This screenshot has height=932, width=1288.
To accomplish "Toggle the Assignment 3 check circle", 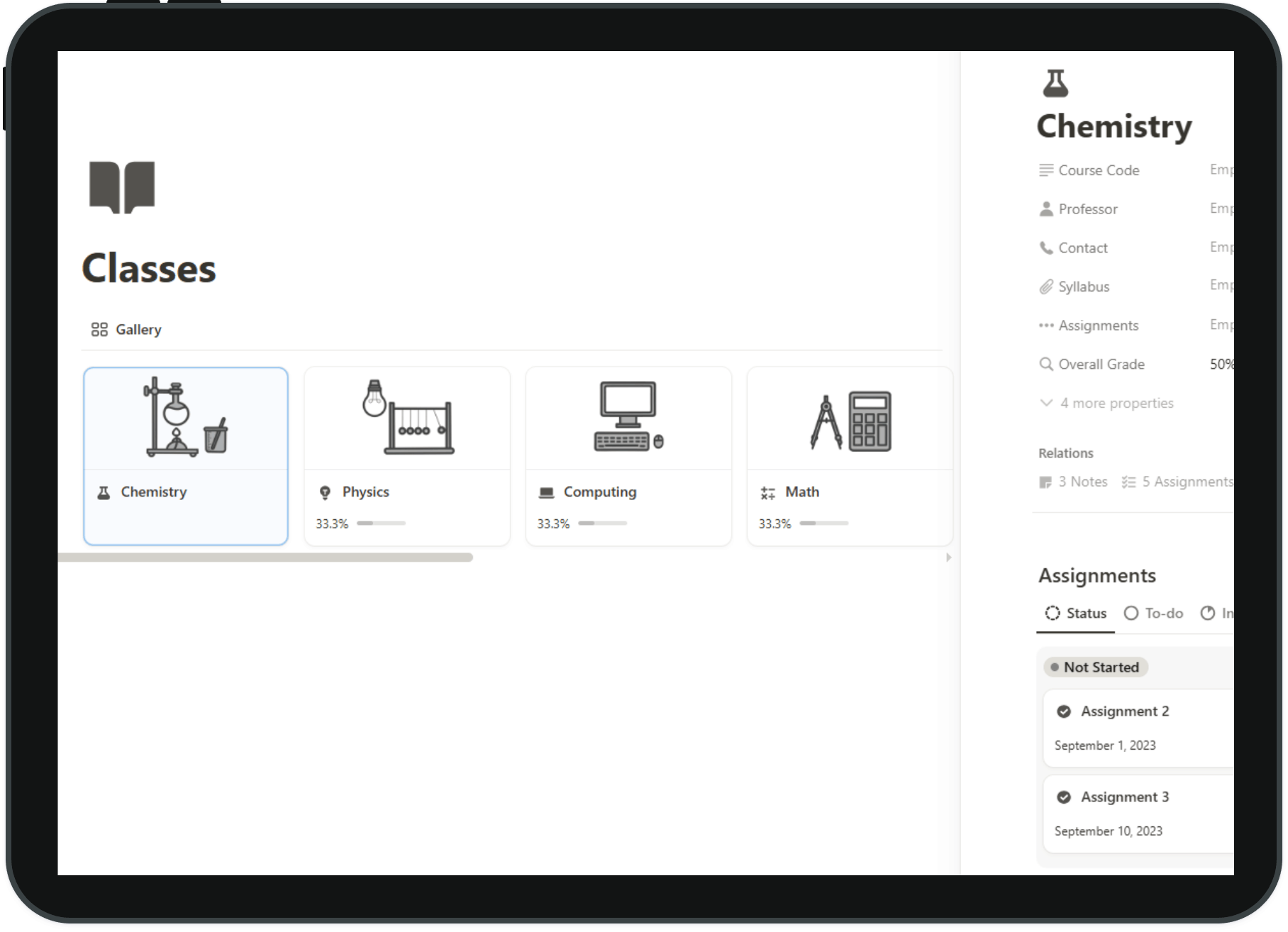I will pos(1064,797).
